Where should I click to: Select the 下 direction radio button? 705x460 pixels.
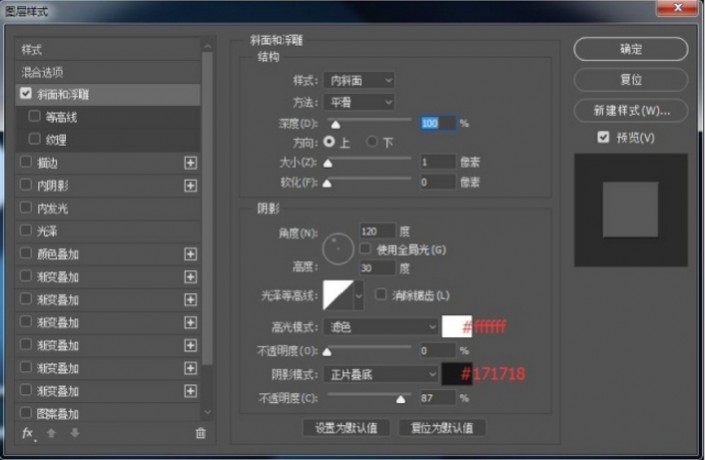[371, 142]
